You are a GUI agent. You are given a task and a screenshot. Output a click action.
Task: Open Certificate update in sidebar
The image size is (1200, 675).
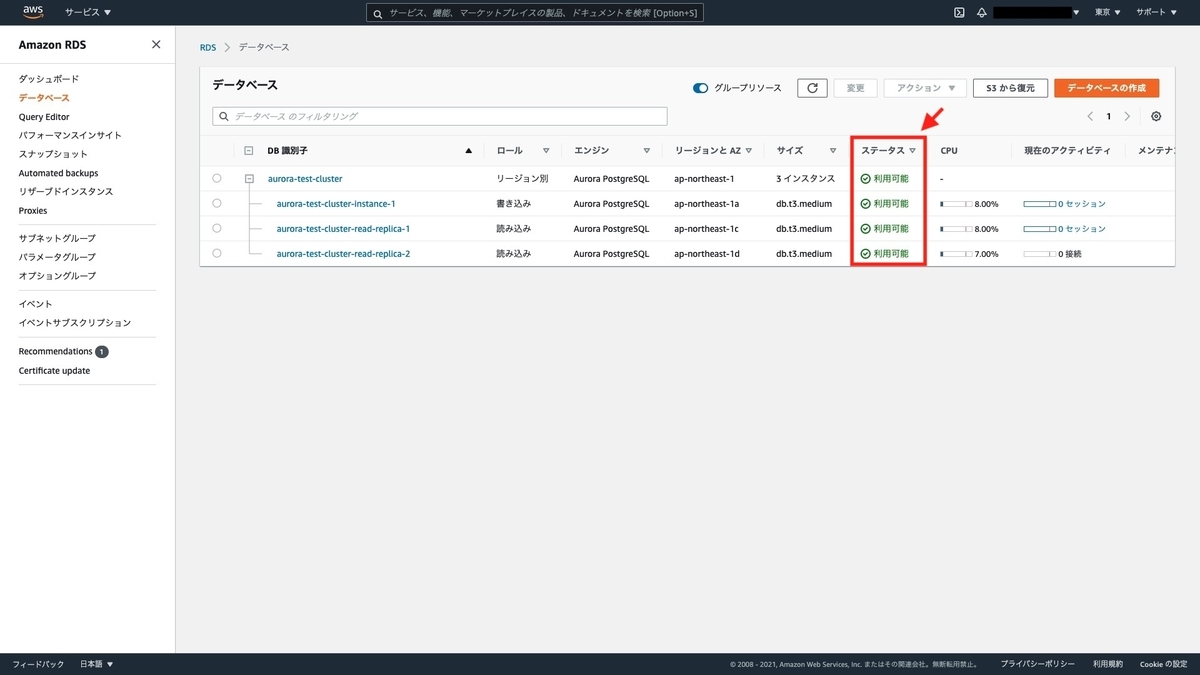pos(54,370)
